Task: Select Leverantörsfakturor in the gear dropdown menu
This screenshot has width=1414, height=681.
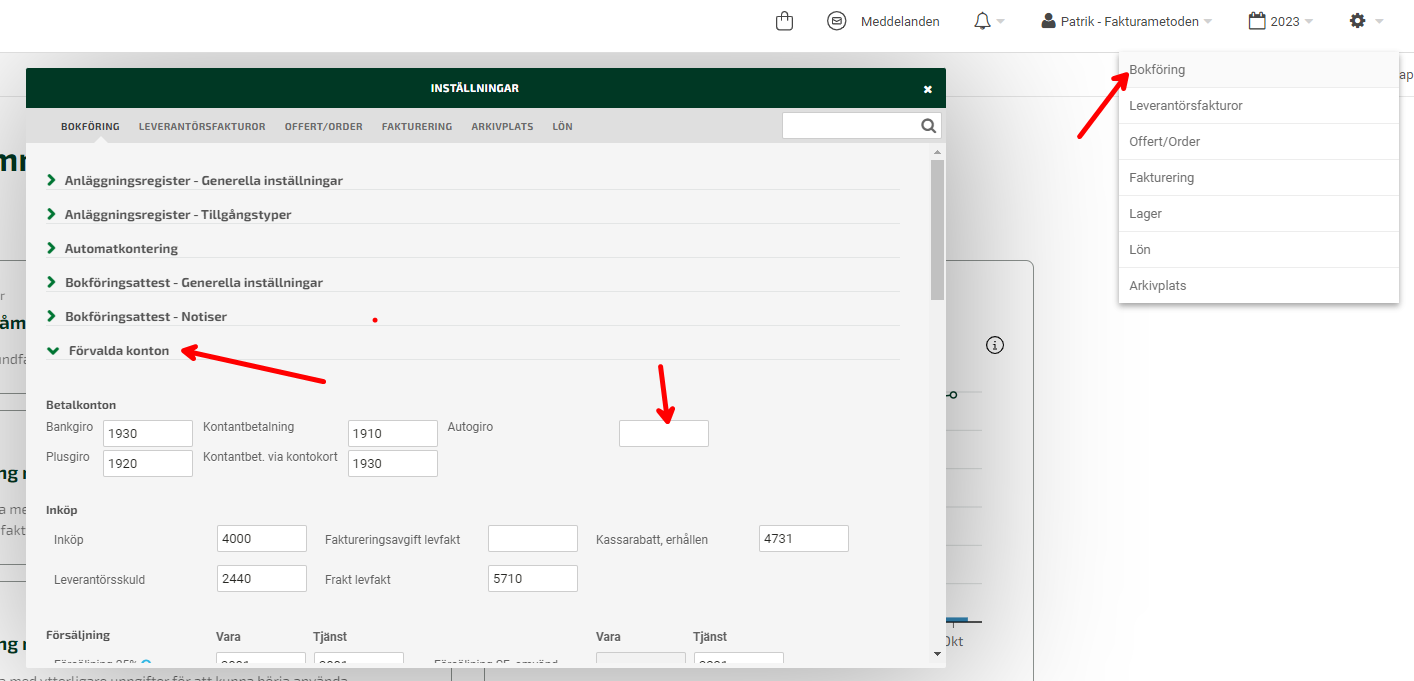Action: pyautogui.click(x=1259, y=106)
